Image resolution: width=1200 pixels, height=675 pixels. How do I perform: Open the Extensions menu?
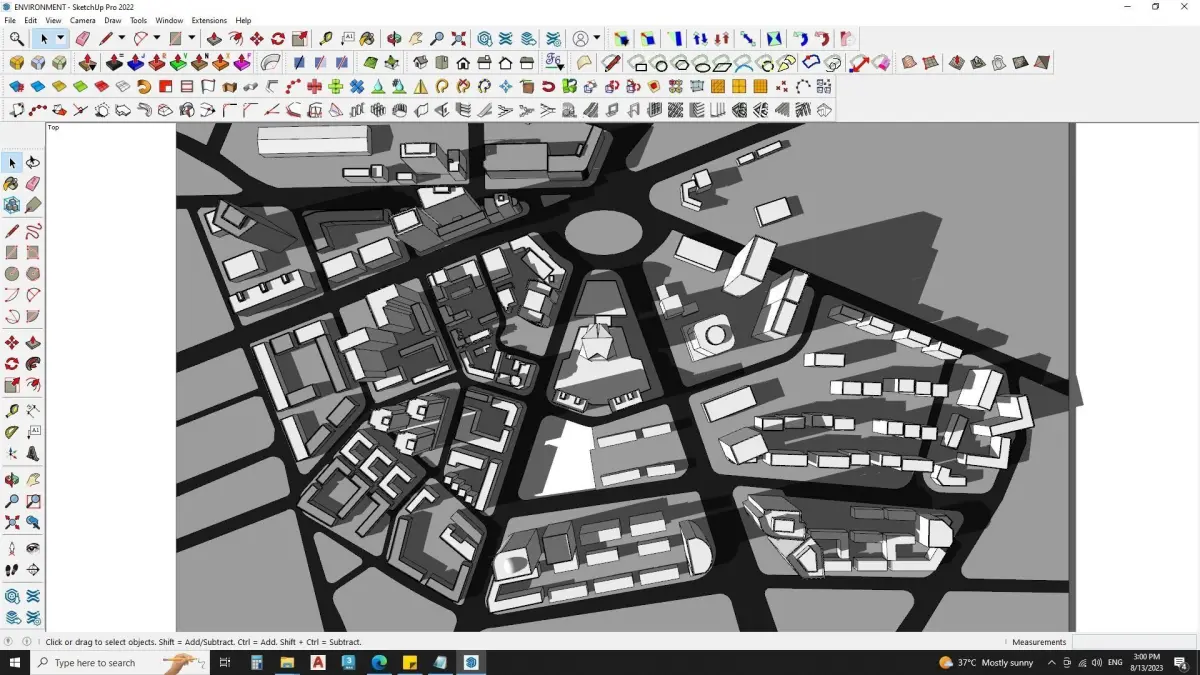[x=209, y=20]
